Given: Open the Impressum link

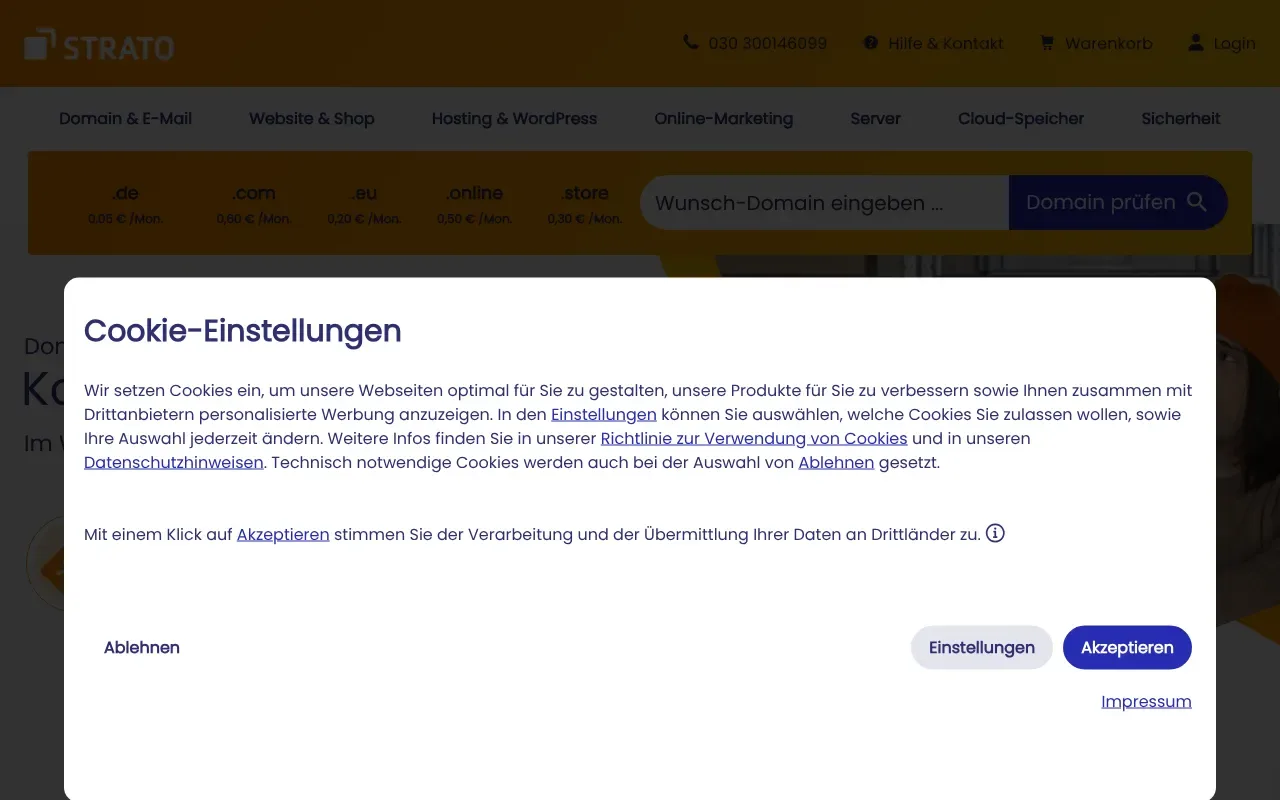Looking at the screenshot, I should click(x=1146, y=701).
